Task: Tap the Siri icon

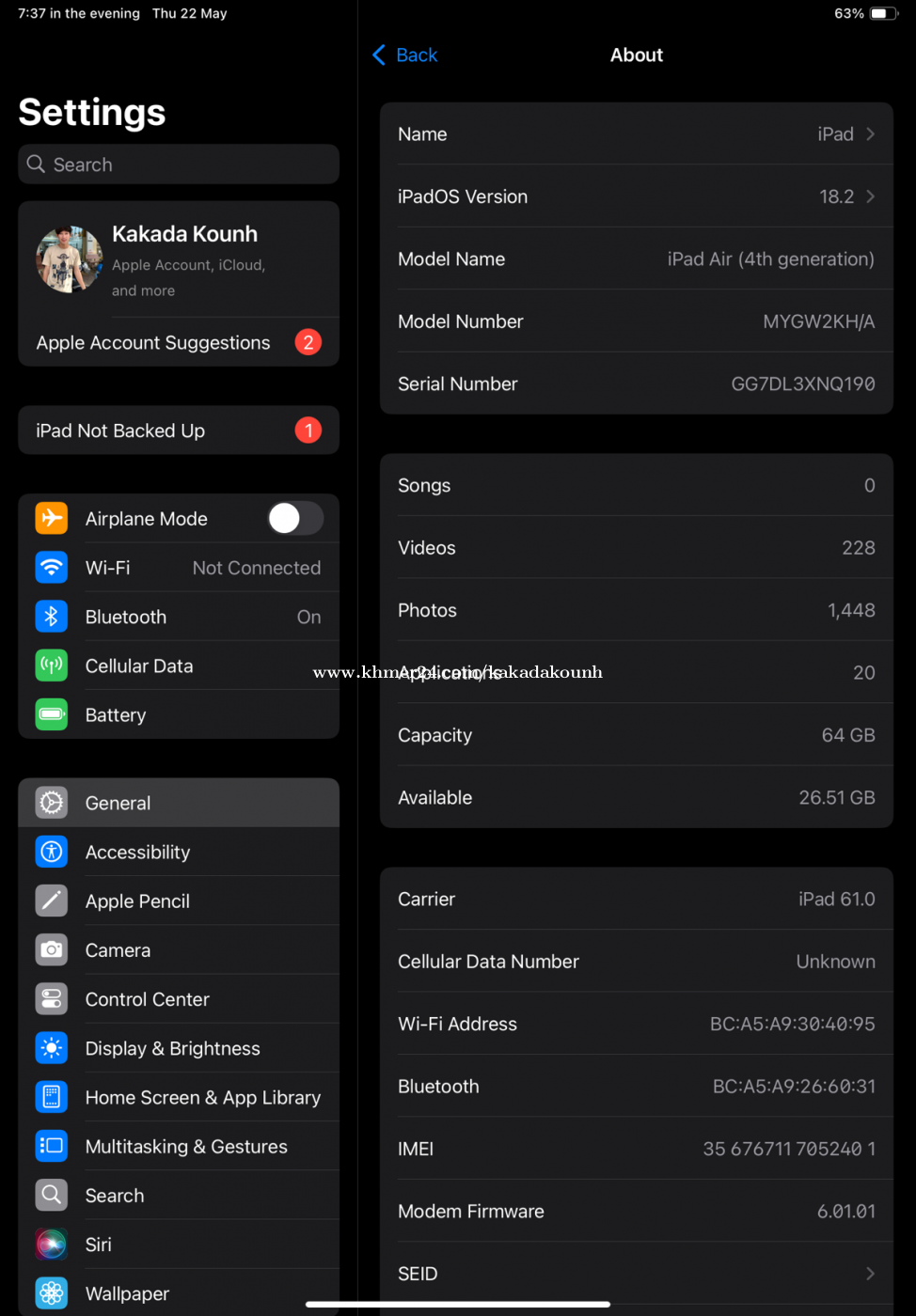Action: 52,1244
